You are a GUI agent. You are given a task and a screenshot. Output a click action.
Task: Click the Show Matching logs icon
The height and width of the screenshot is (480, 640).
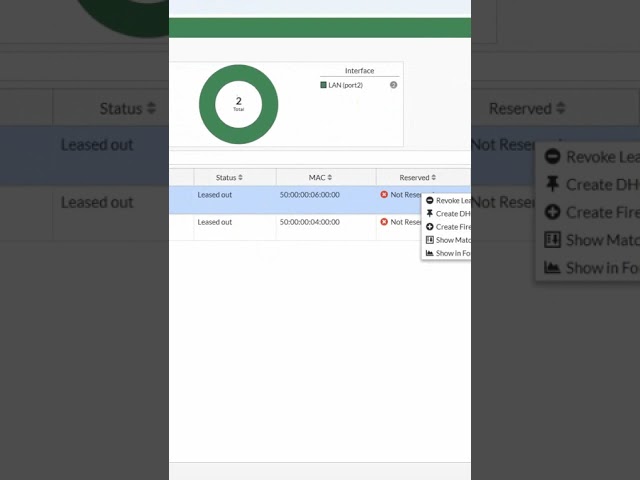(x=430, y=240)
